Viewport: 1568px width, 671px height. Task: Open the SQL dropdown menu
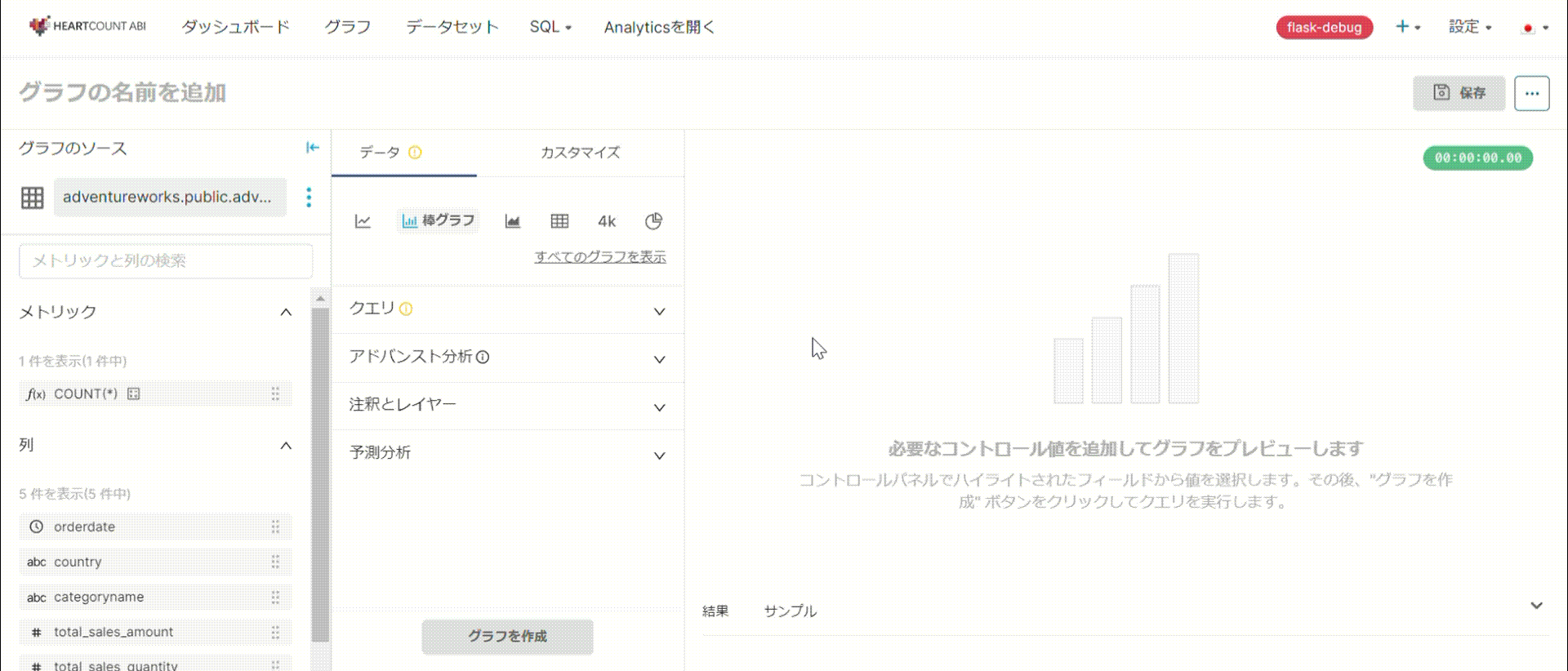point(550,27)
